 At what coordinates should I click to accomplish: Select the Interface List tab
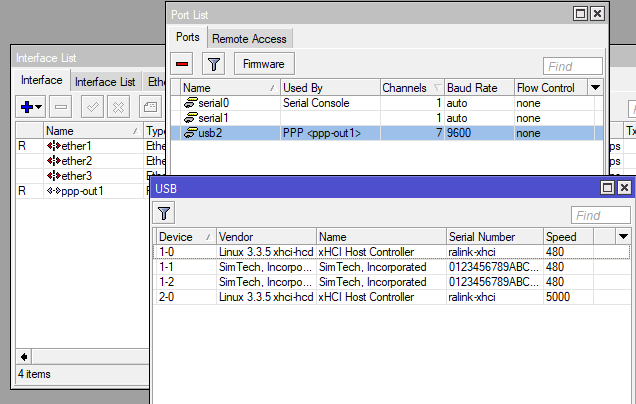coord(105,82)
